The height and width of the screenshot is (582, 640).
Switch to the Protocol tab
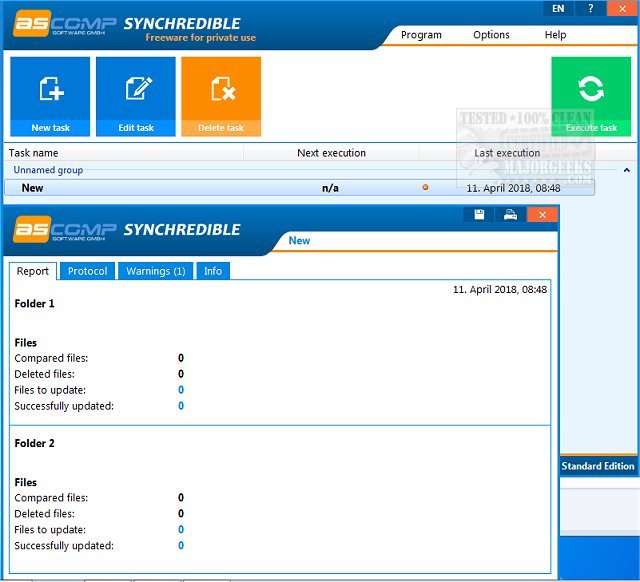point(87,271)
